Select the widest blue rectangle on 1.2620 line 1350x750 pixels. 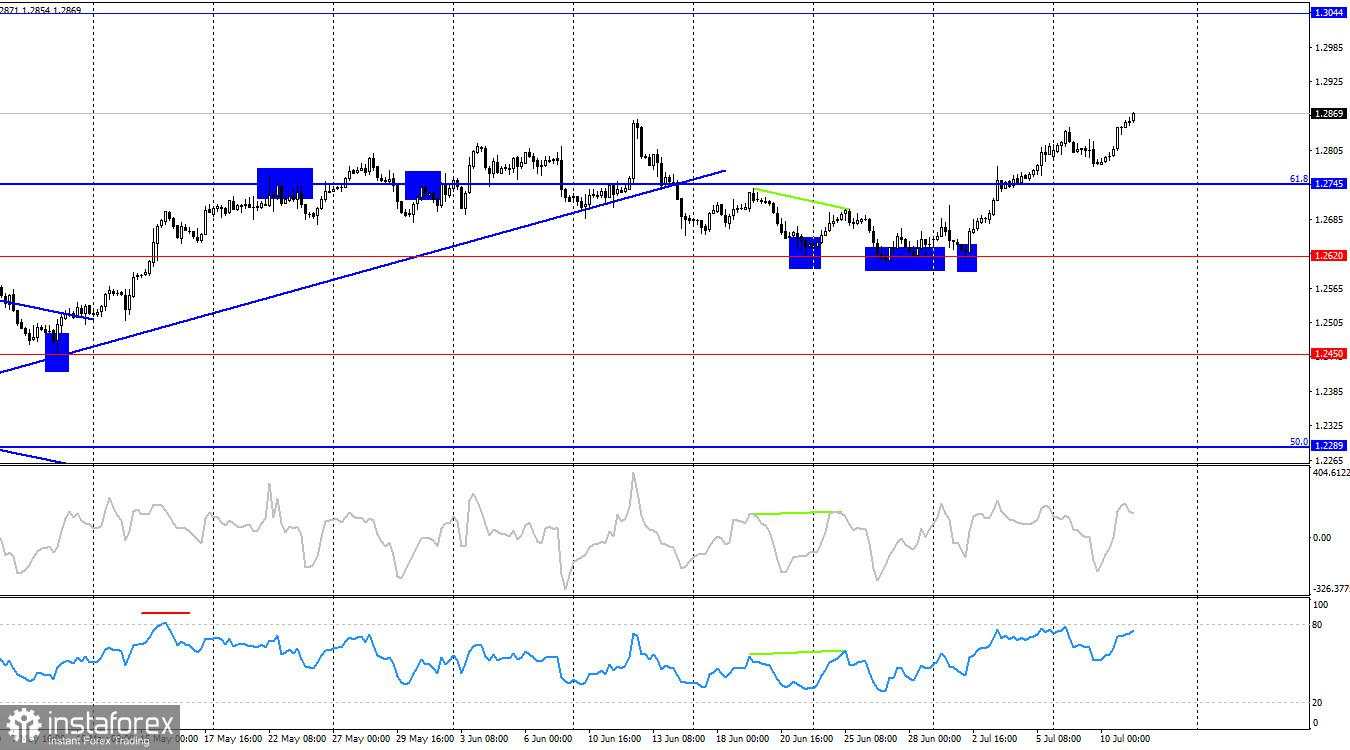coord(905,259)
